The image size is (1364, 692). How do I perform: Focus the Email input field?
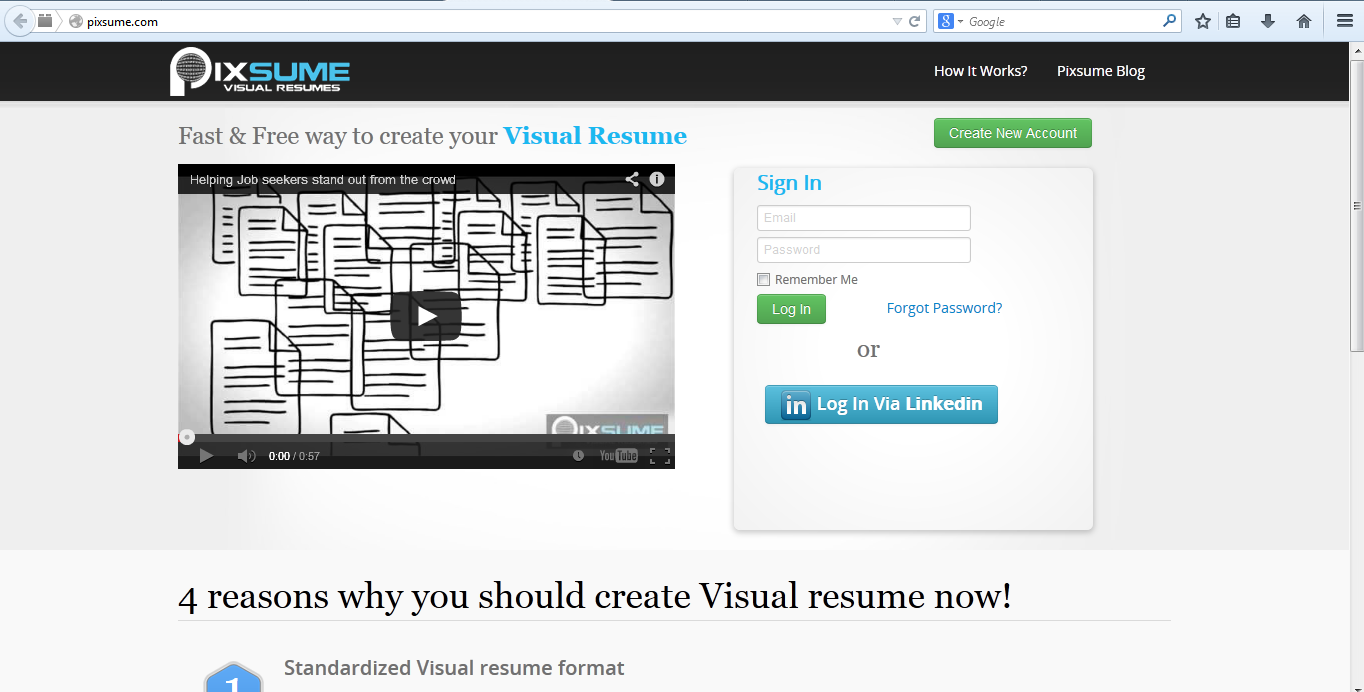tap(864, 218)
